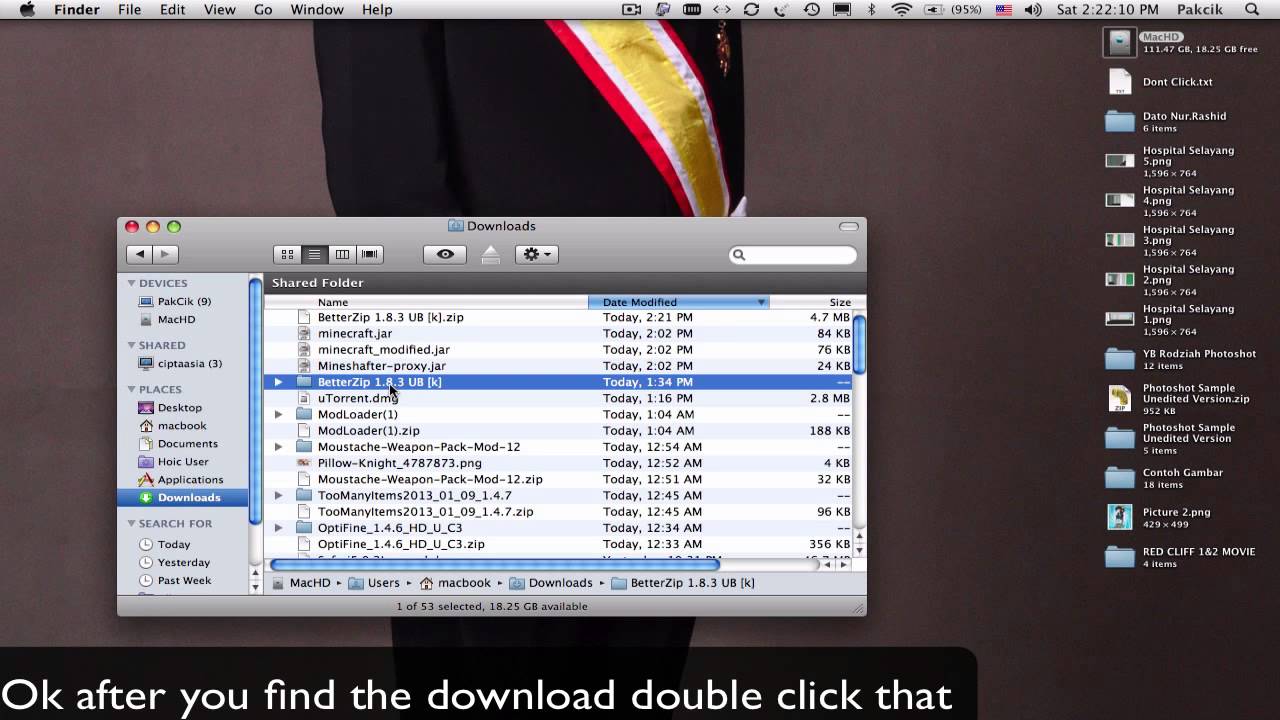Click MacHD in the path bar
Viewport: 1280px width, 720px height.
pyautogui.click(x=301, y=583)
